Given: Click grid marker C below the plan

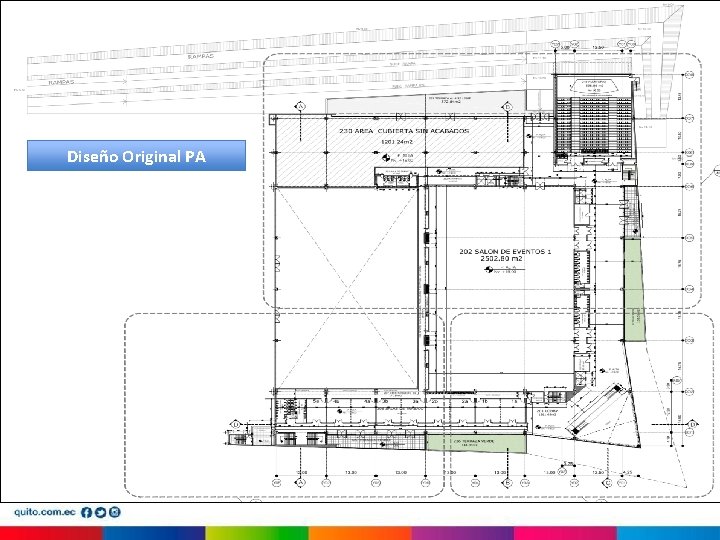Looking at the screenshot, I should (x=608, y=483).
